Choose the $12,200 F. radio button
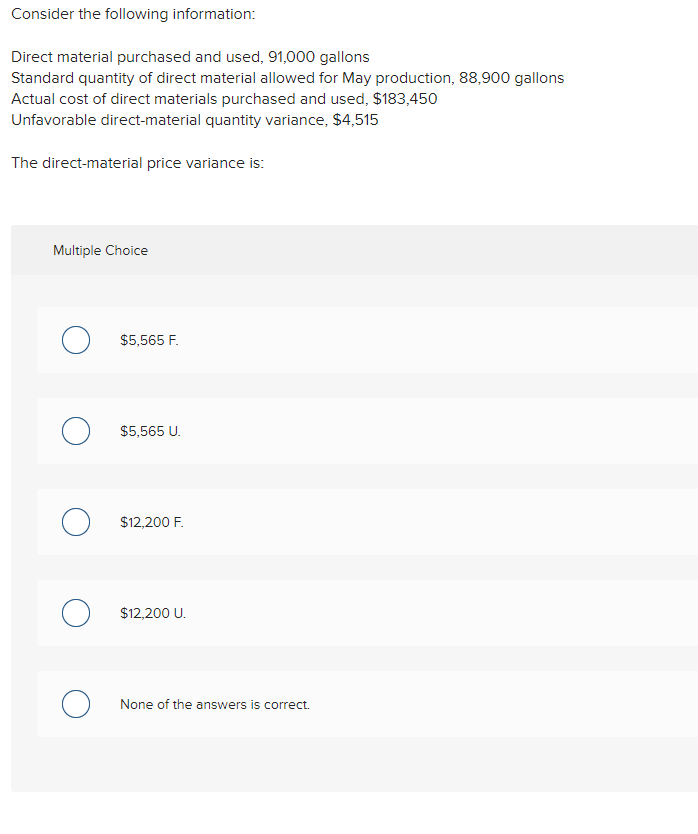Viewport: 698px width, 834px height. click(x=76, y=522)
